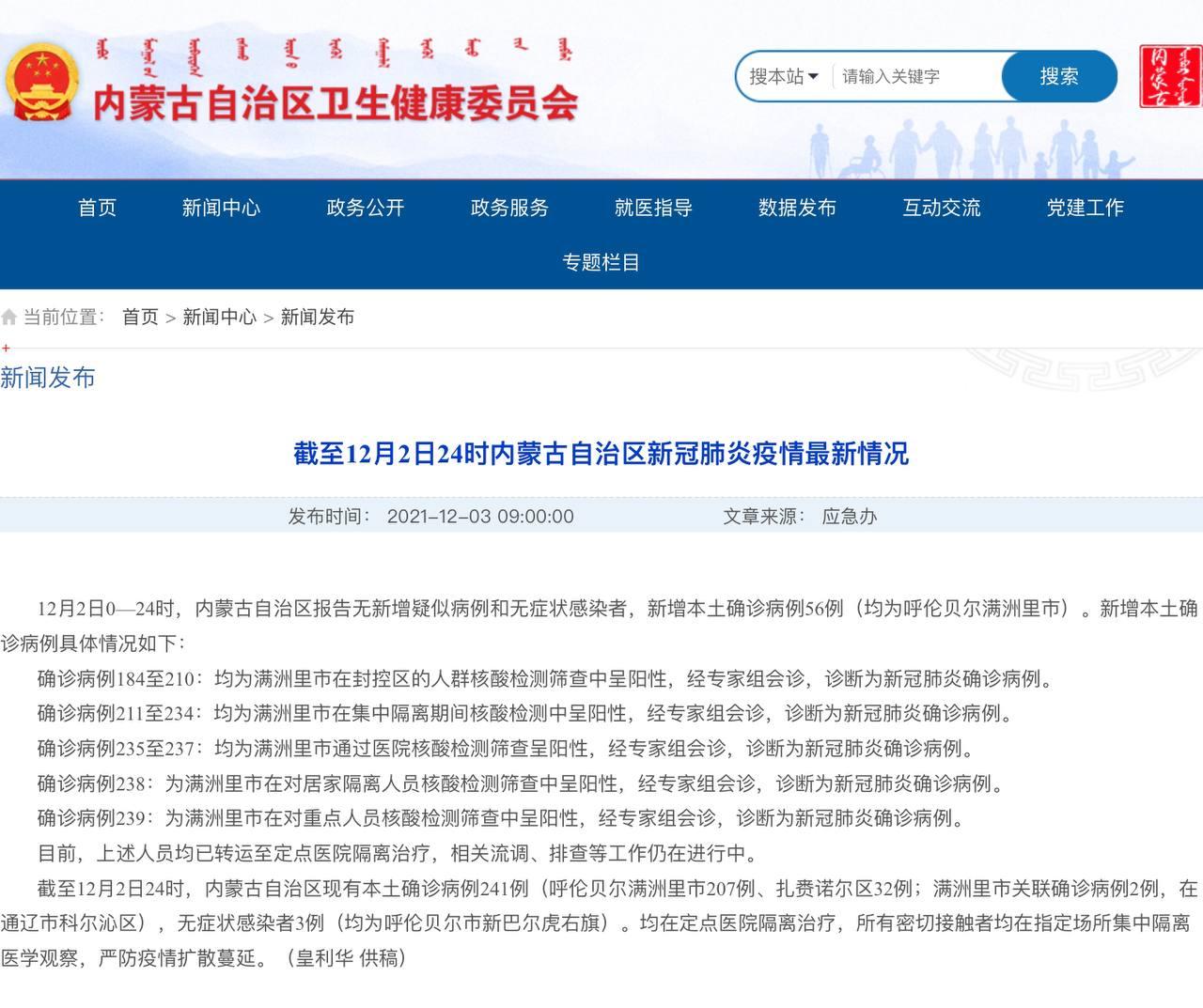This screenshot has height=1008, width=1203.
Task: Open the 互动交流 navigation menu item
Action: [942, 208]
